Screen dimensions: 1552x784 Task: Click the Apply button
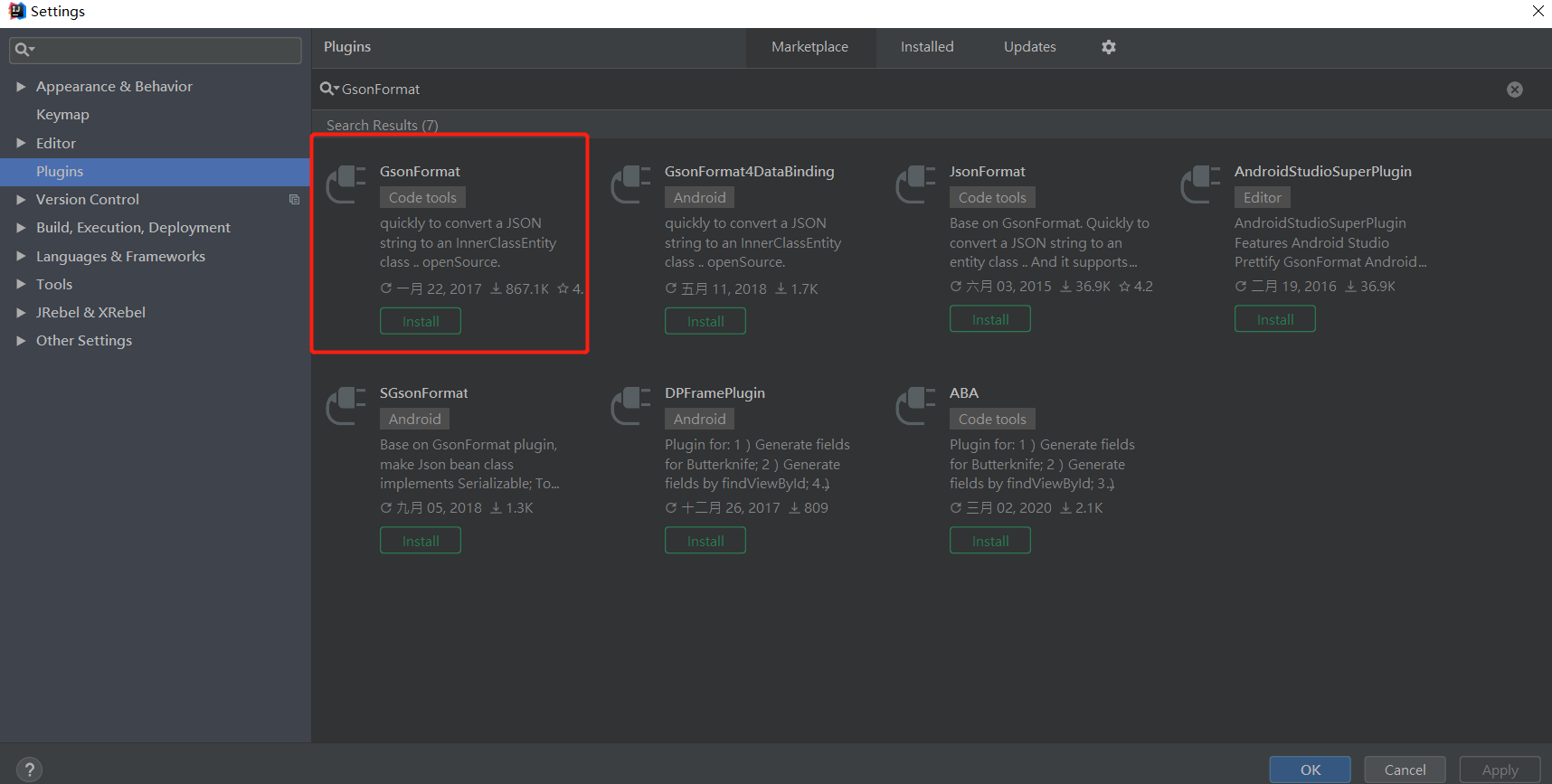coord(1500,770)
